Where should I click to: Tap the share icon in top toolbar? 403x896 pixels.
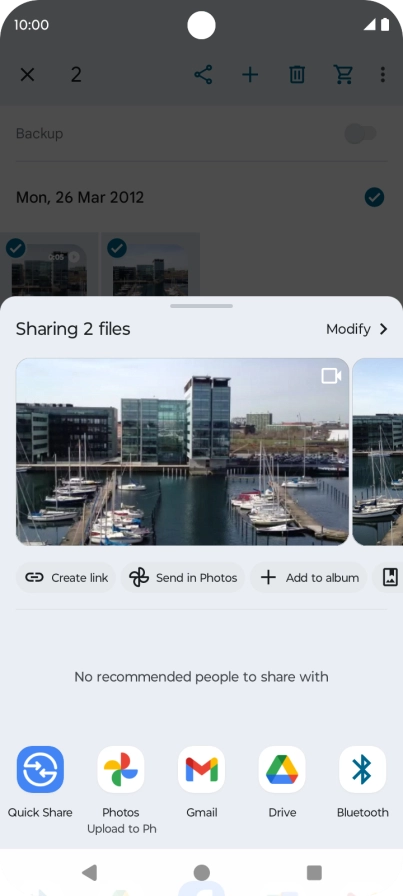click(x=203, y=75)
